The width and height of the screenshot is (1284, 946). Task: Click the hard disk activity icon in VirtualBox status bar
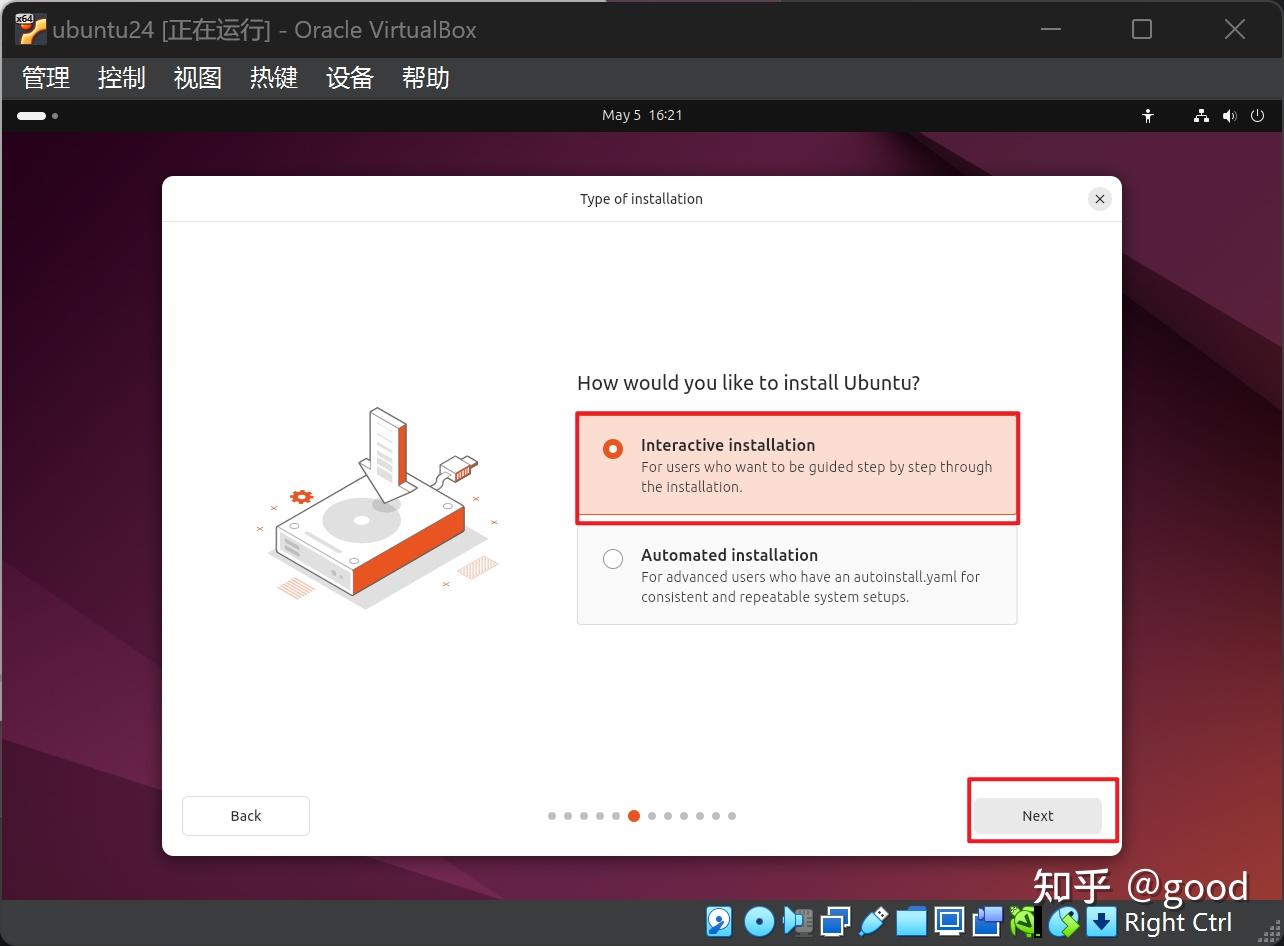pos(718,921)
